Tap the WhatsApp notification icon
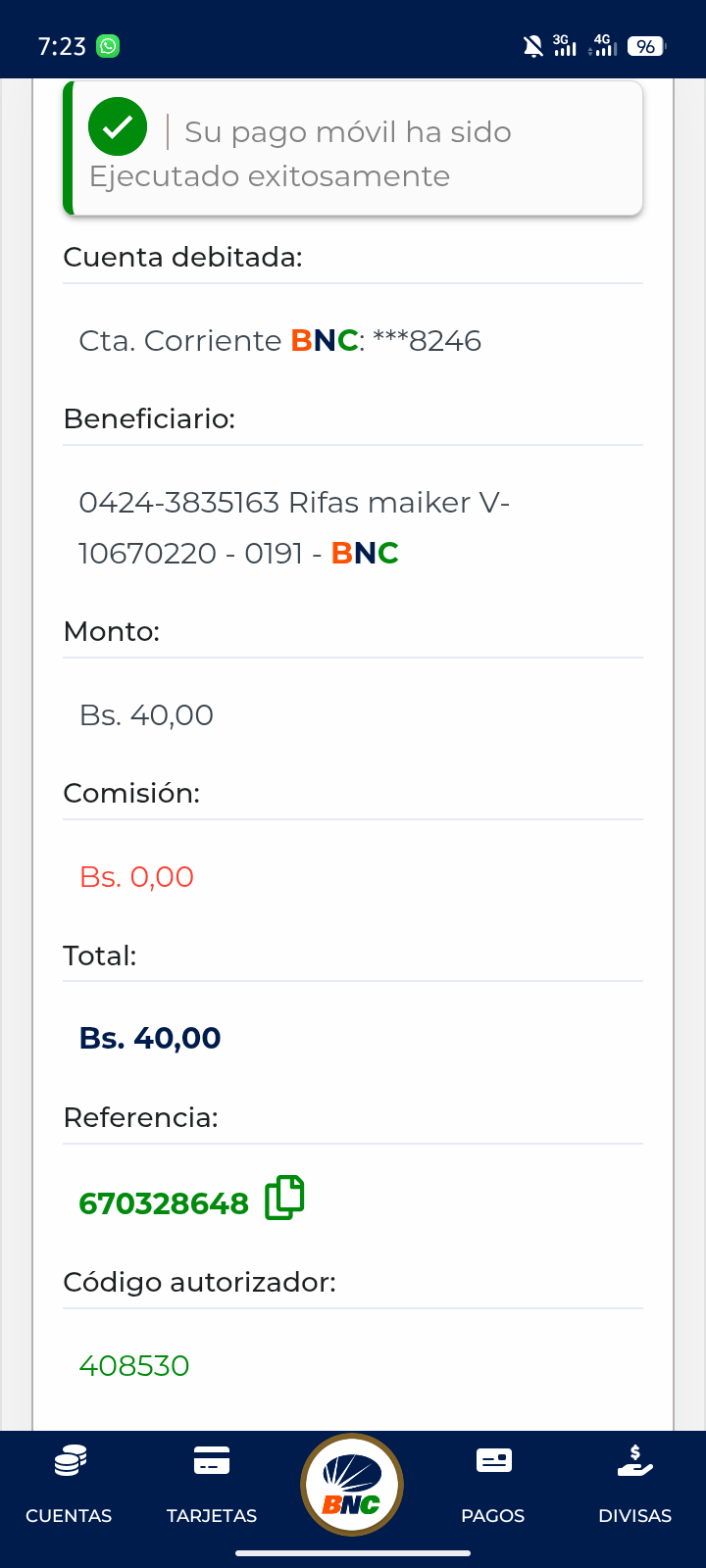This screenshot has height=1568, width=706. [x=108, y=46]
